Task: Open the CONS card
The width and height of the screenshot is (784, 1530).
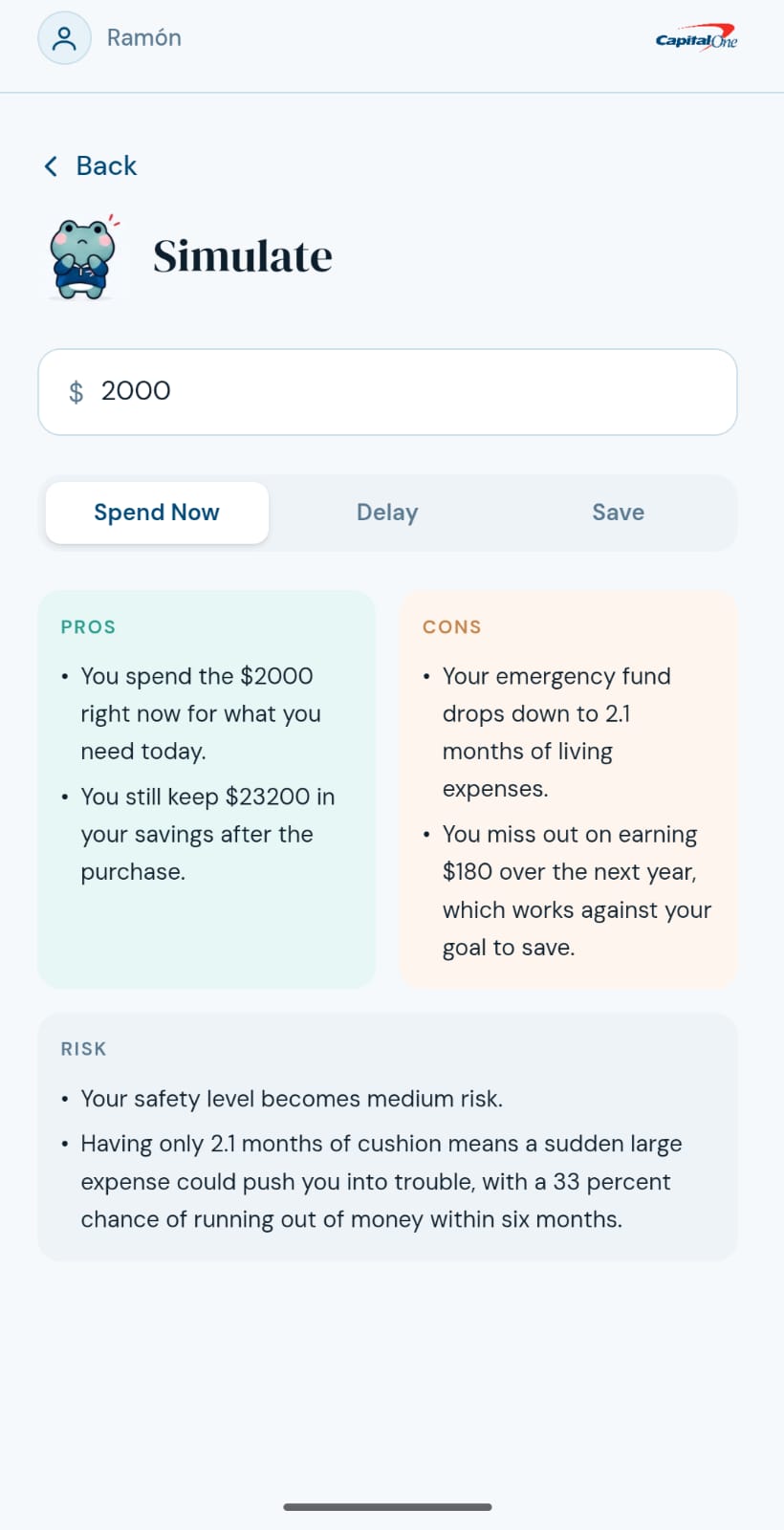Action: pos(568,789)
